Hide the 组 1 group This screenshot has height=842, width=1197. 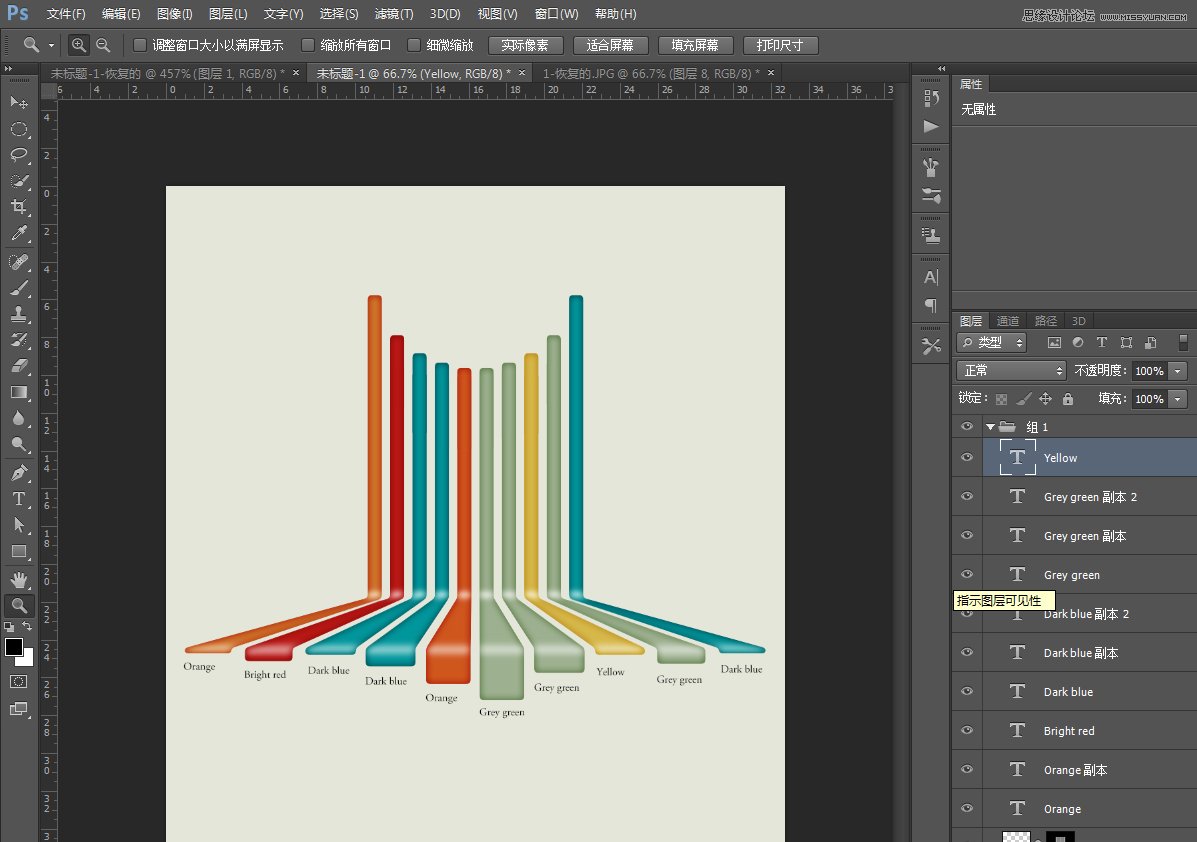pyautogui.click(x=967, y=426)
